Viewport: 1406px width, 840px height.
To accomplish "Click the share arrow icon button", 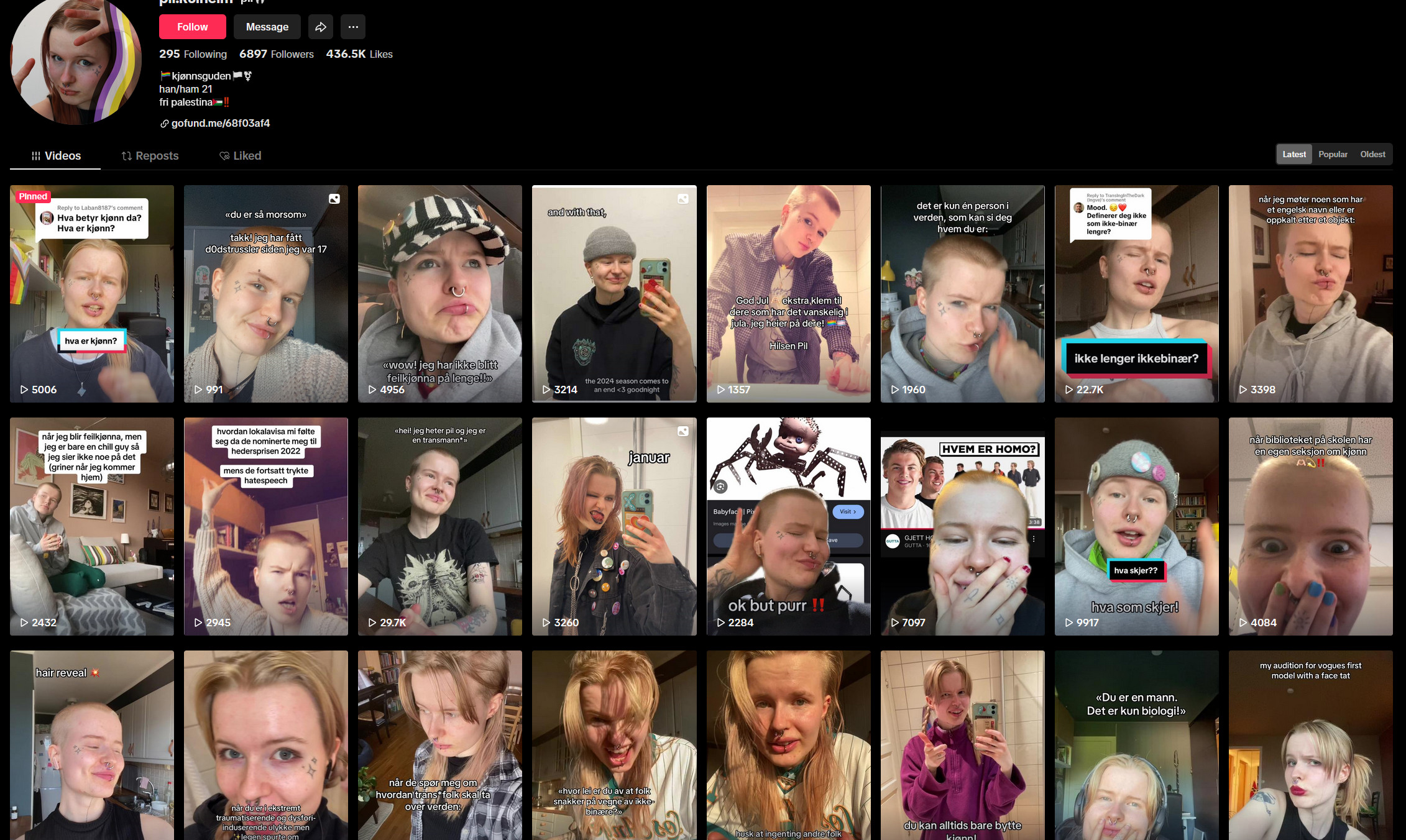I will [x=321, y=27].
